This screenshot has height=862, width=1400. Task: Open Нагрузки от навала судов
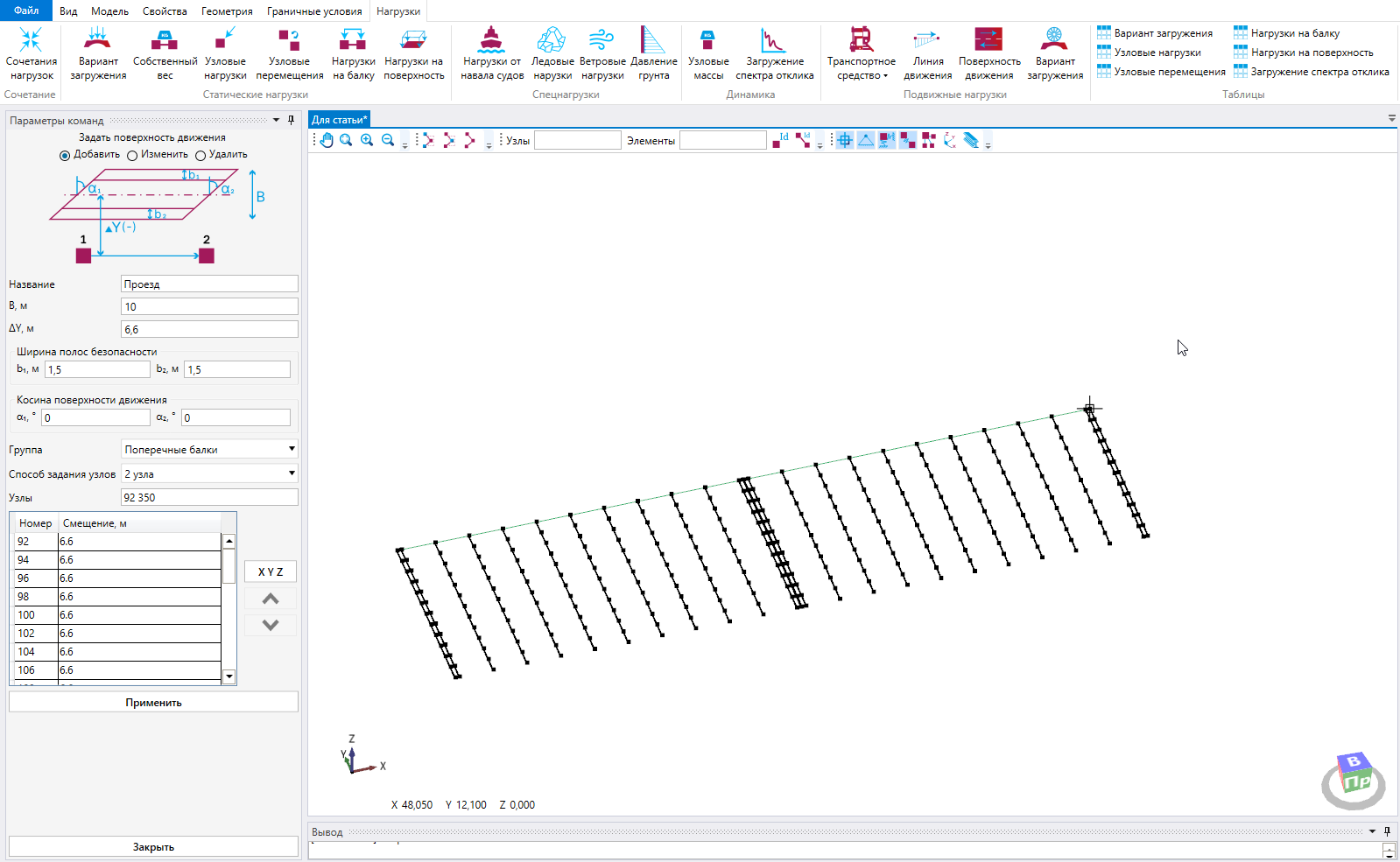point(492,54)
